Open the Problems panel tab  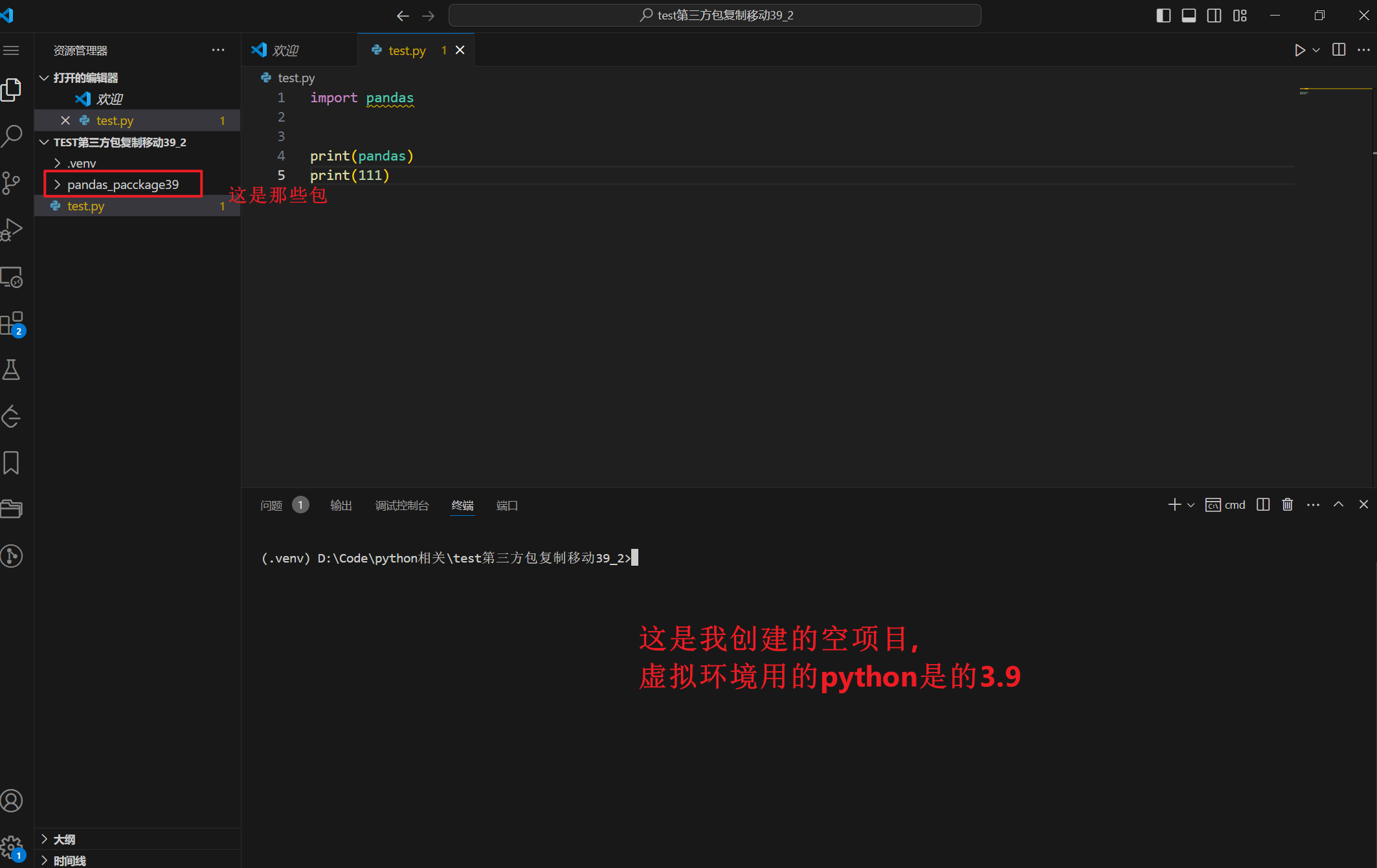tap(284, 505)
